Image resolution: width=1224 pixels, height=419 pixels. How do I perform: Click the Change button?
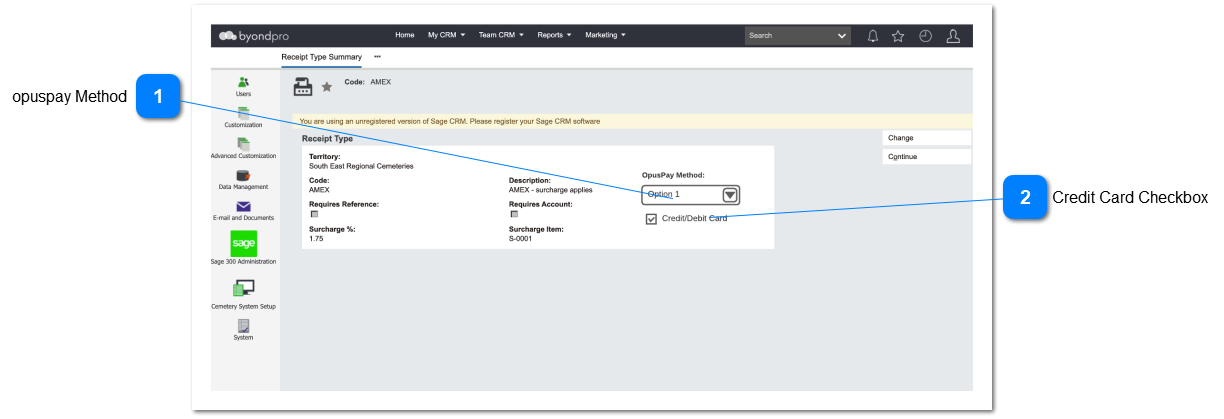(x=927, y=138)
